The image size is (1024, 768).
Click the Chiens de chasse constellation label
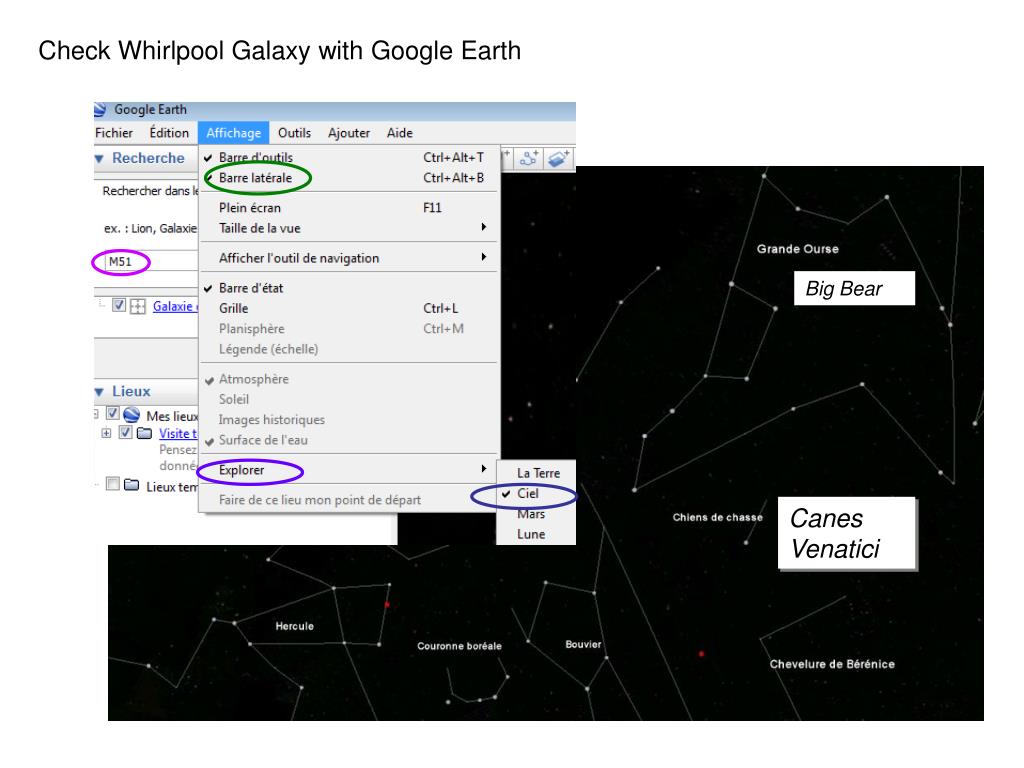tap(718, 517)
